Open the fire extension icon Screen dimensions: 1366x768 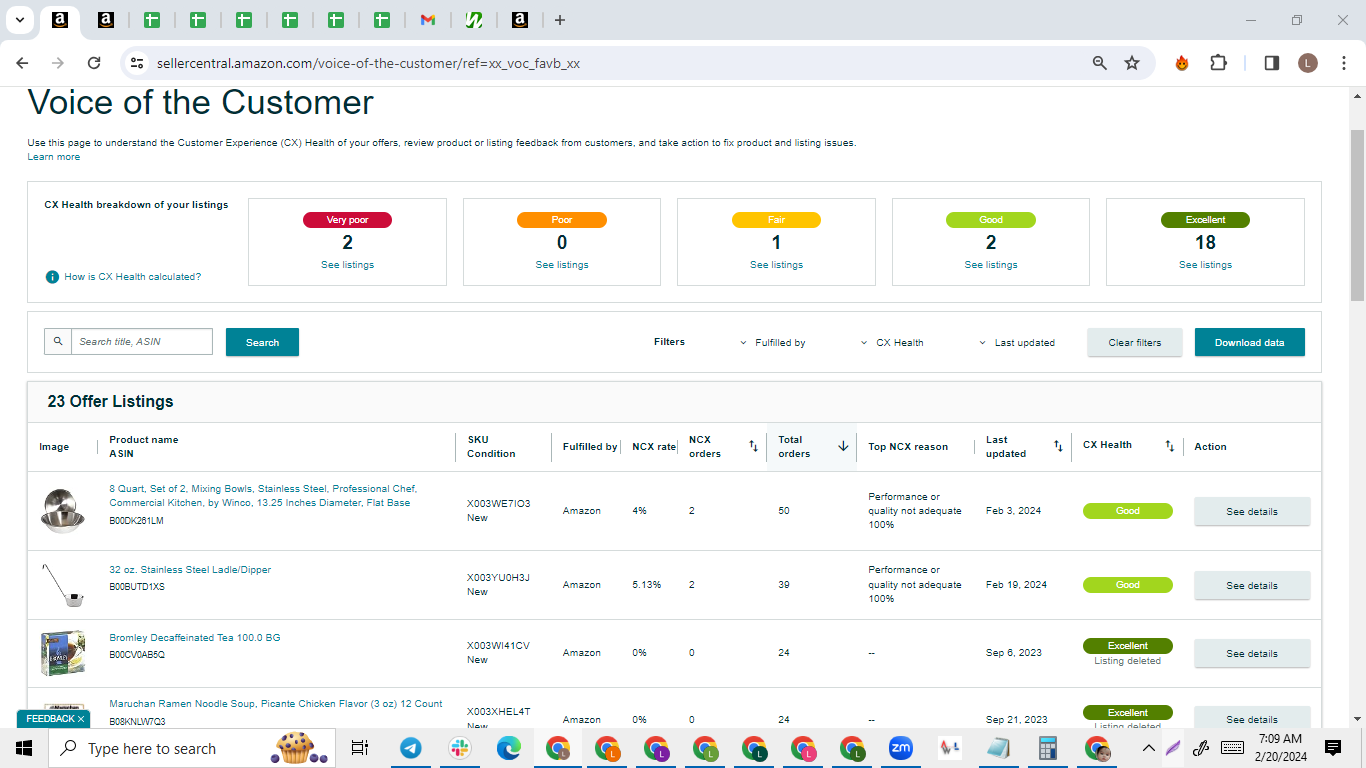point(1182,63)
